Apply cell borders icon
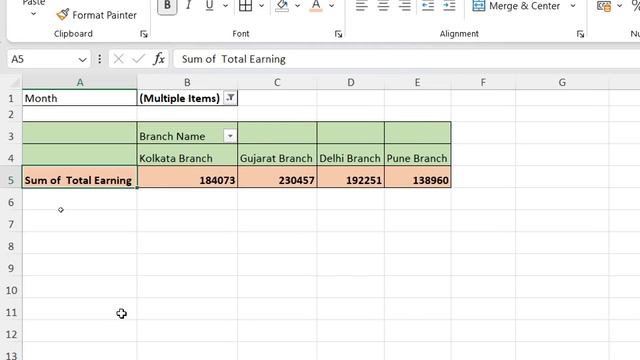 [245, 6]
